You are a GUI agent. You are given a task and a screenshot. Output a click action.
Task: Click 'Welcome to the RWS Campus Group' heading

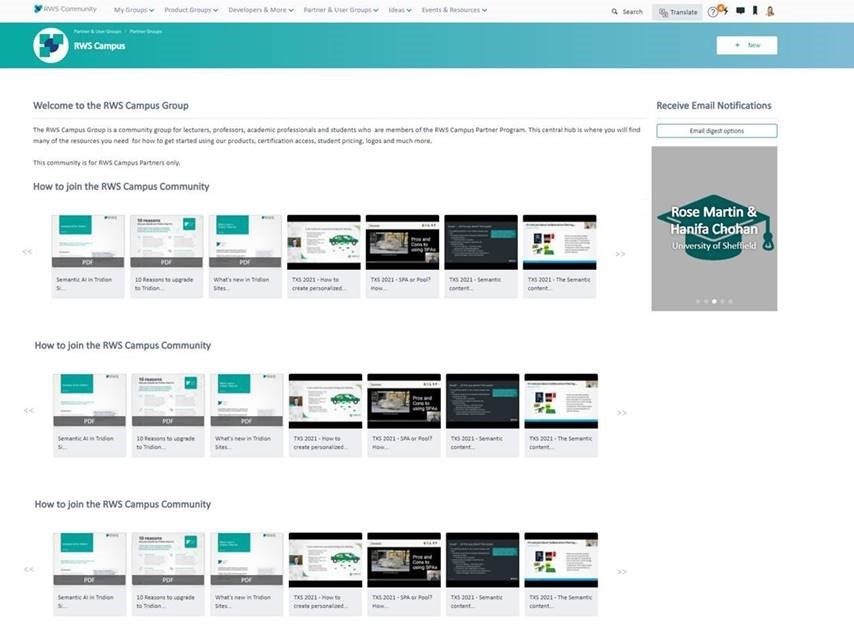(111, 106)
